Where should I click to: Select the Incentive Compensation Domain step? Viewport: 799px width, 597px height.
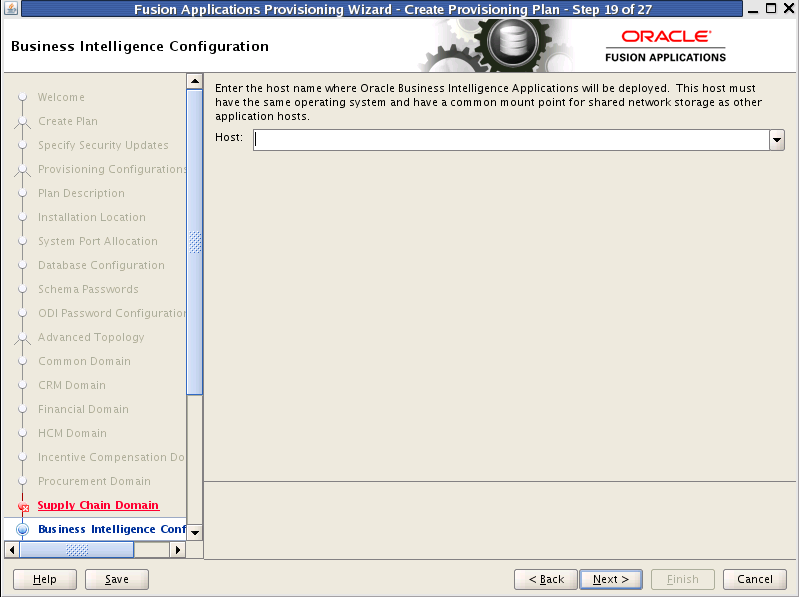tap(112, 457)
